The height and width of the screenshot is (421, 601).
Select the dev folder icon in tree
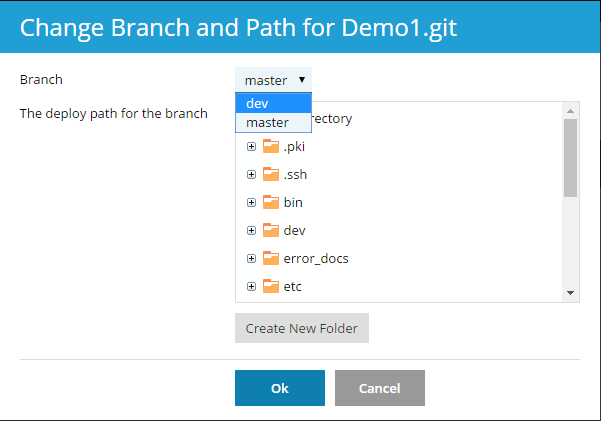click(x=271, y=230)
